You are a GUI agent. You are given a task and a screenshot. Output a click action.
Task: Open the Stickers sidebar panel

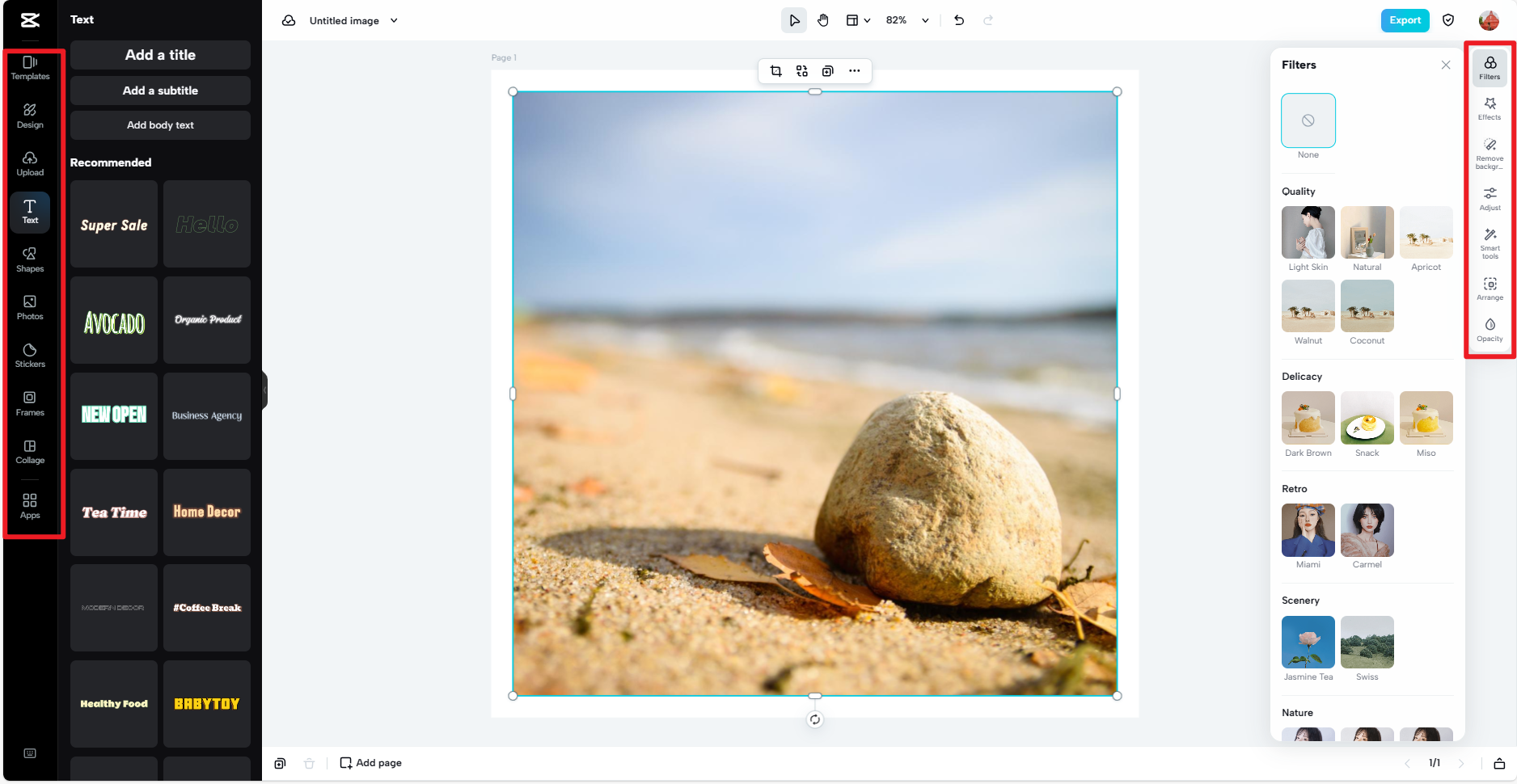coord(30,356)
